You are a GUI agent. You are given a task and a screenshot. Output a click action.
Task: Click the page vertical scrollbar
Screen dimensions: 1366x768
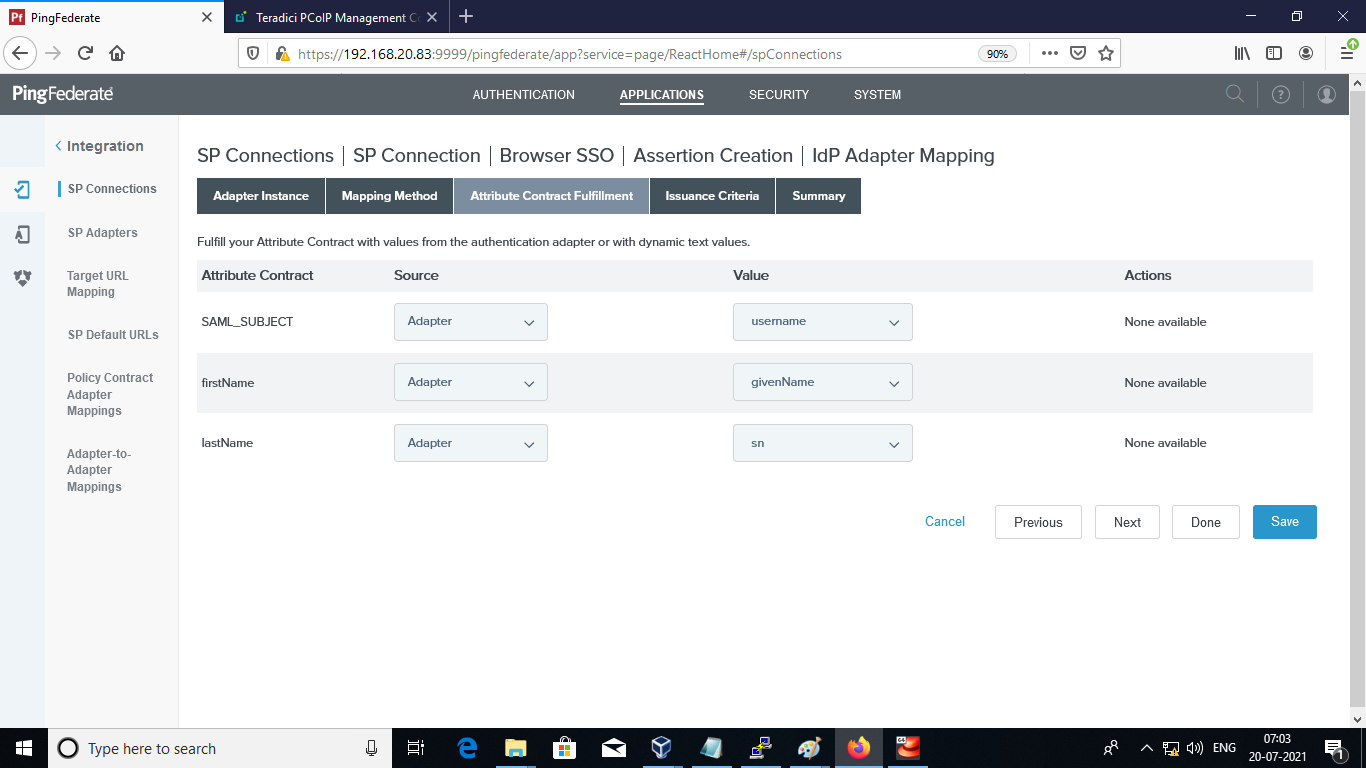coord(1357,400)
